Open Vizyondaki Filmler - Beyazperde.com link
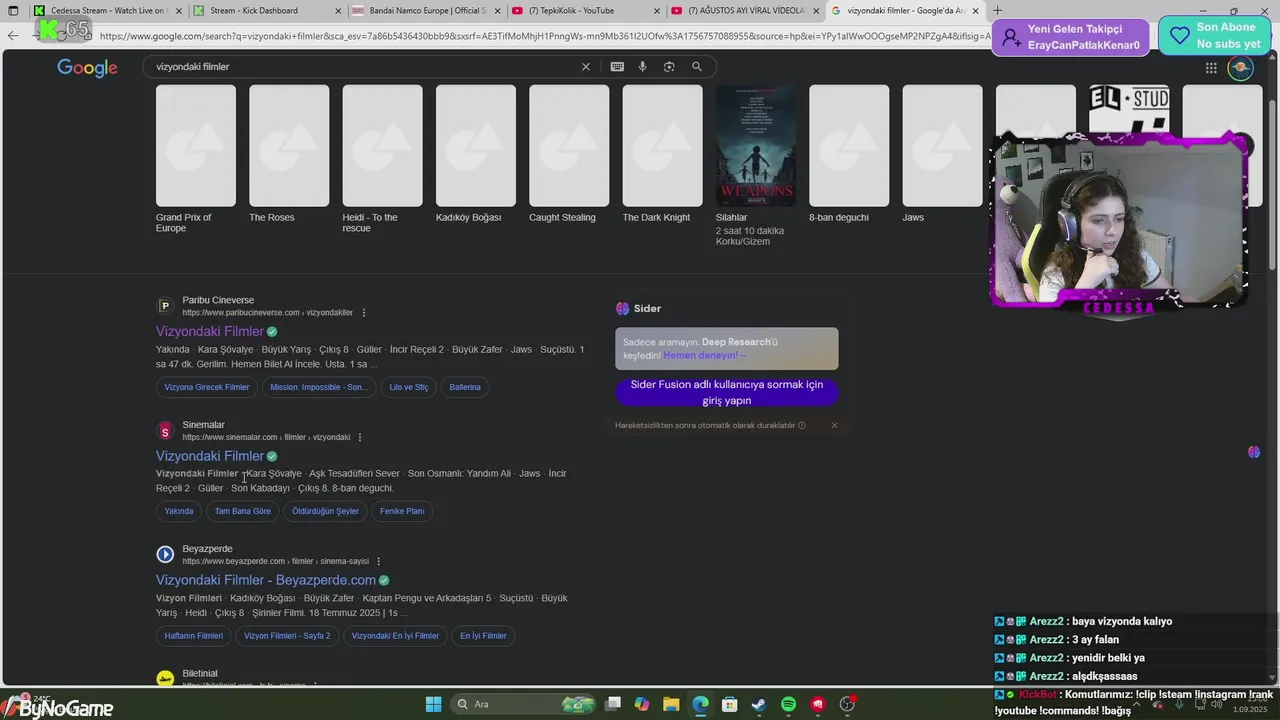1280x720 pixels. coord(266,580)
